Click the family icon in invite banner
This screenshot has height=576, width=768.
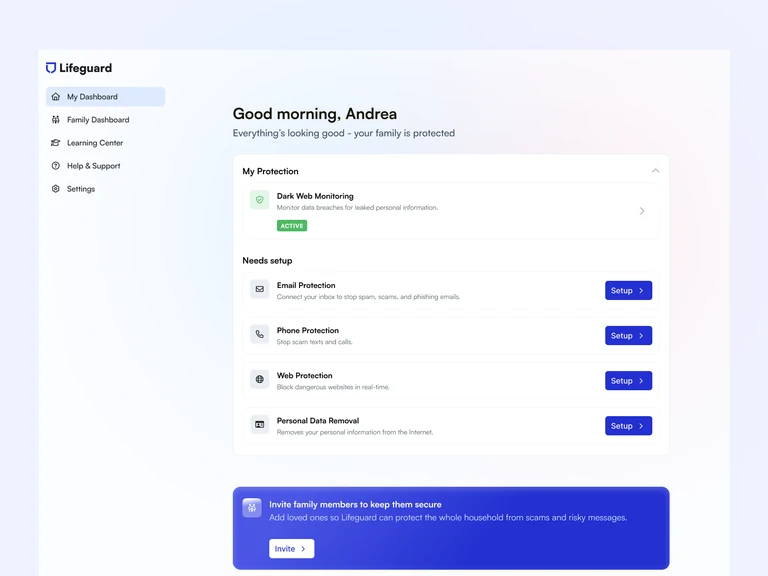pyautogui.click(x=252, y=508)
